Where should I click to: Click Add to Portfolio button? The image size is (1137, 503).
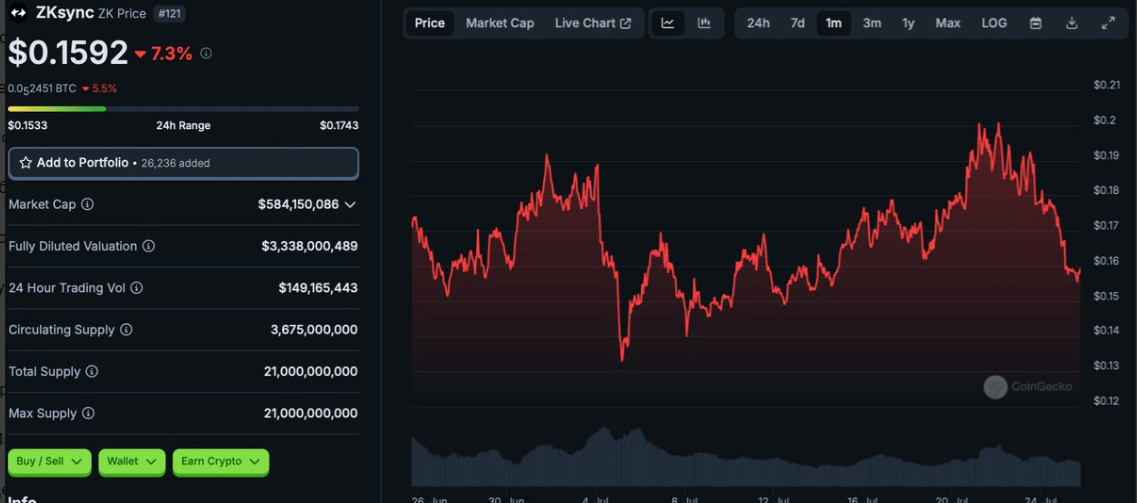pyautogui.click(x=183, y=163)
